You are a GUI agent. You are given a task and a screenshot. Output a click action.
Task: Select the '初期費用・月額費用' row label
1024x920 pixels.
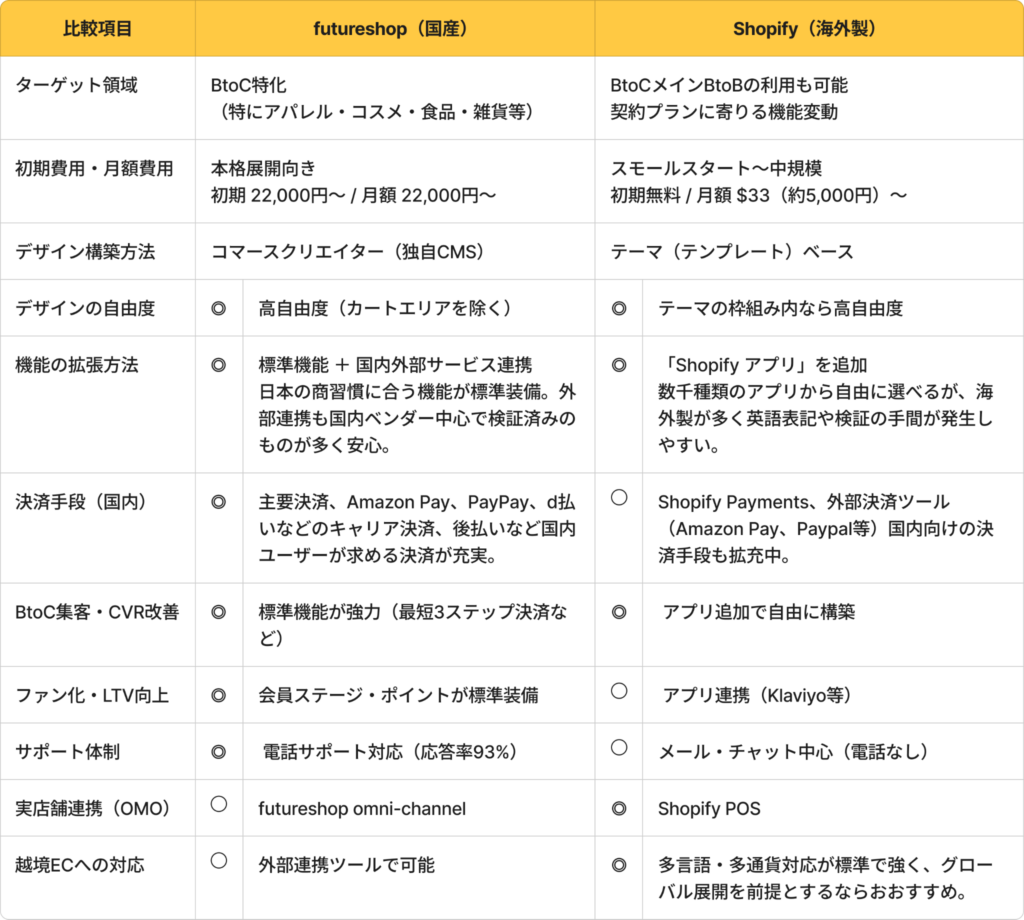click(95, 168)
